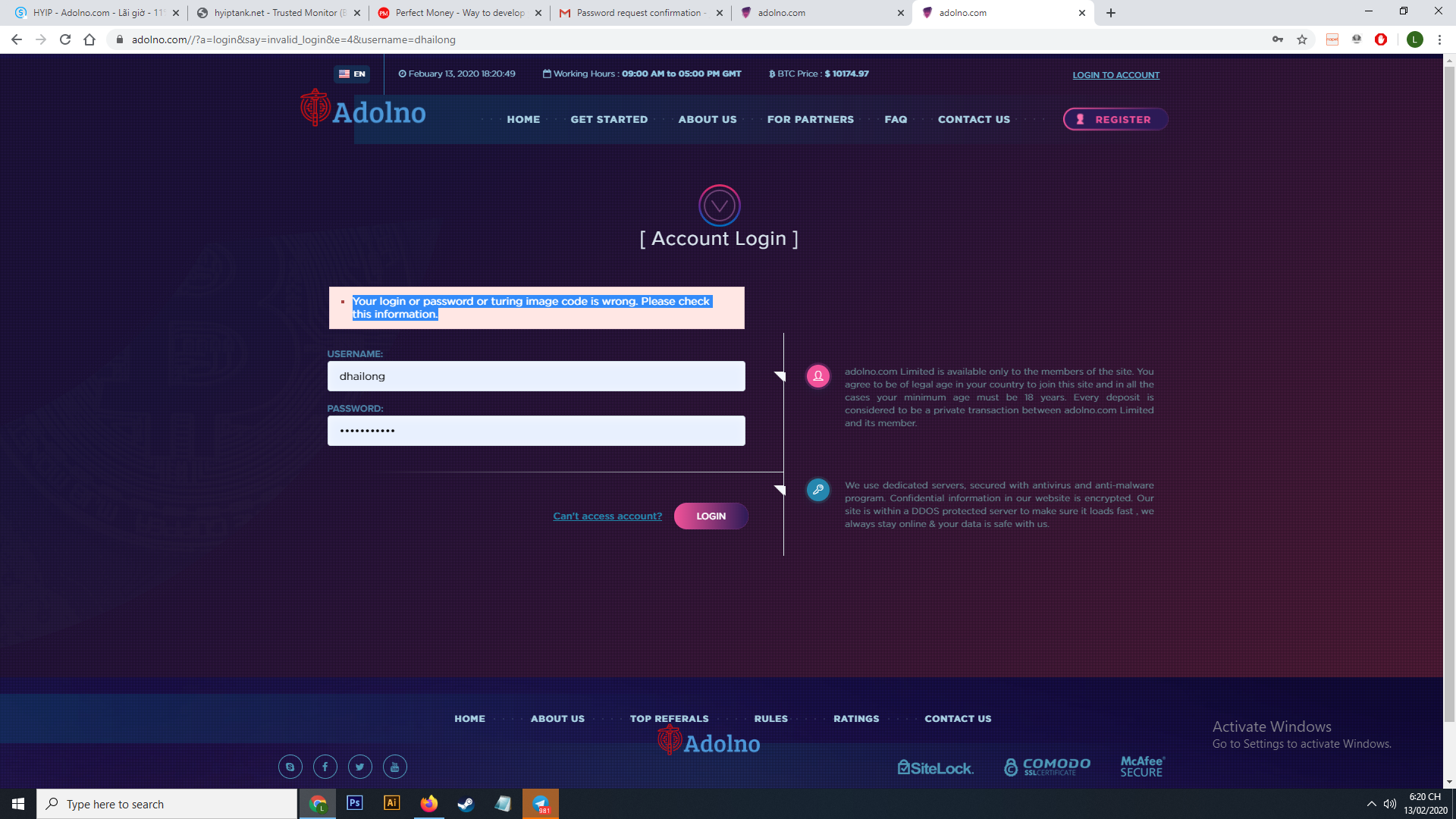Click Can't access account link
Viewport: 1456px width, 819px height.
point(607,516)
